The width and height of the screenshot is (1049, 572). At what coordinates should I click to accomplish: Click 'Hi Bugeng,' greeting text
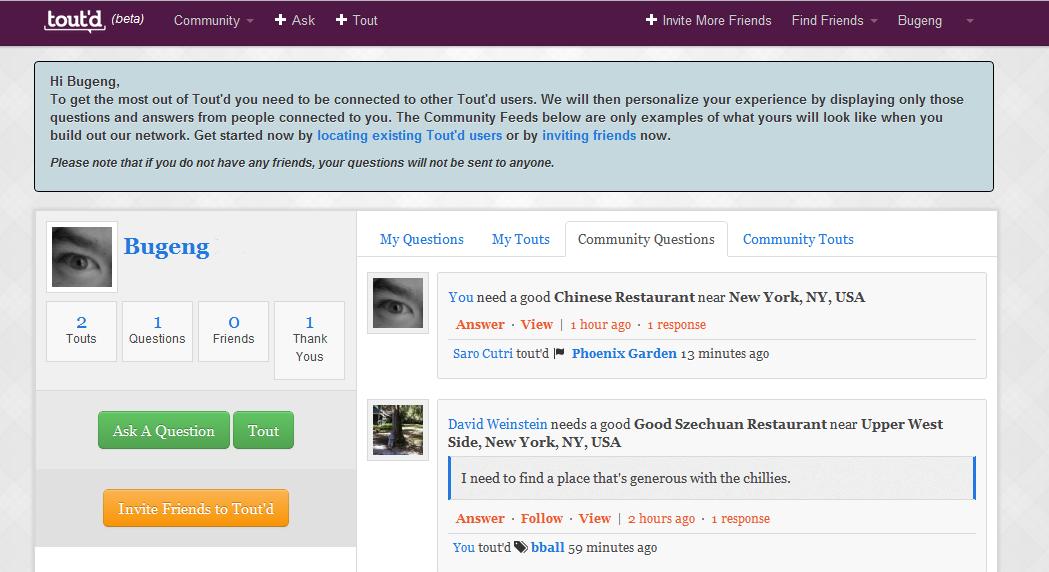85,82
